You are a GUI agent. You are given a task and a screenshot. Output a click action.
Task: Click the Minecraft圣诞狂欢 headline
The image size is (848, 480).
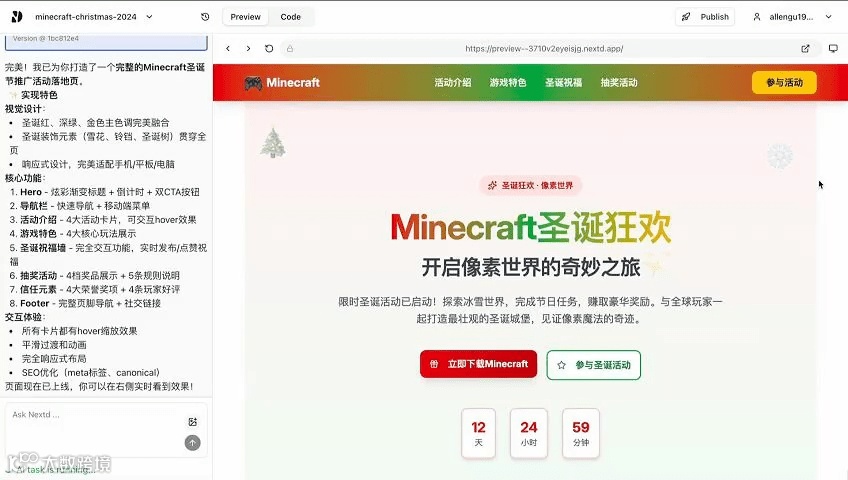coord(531,228)
